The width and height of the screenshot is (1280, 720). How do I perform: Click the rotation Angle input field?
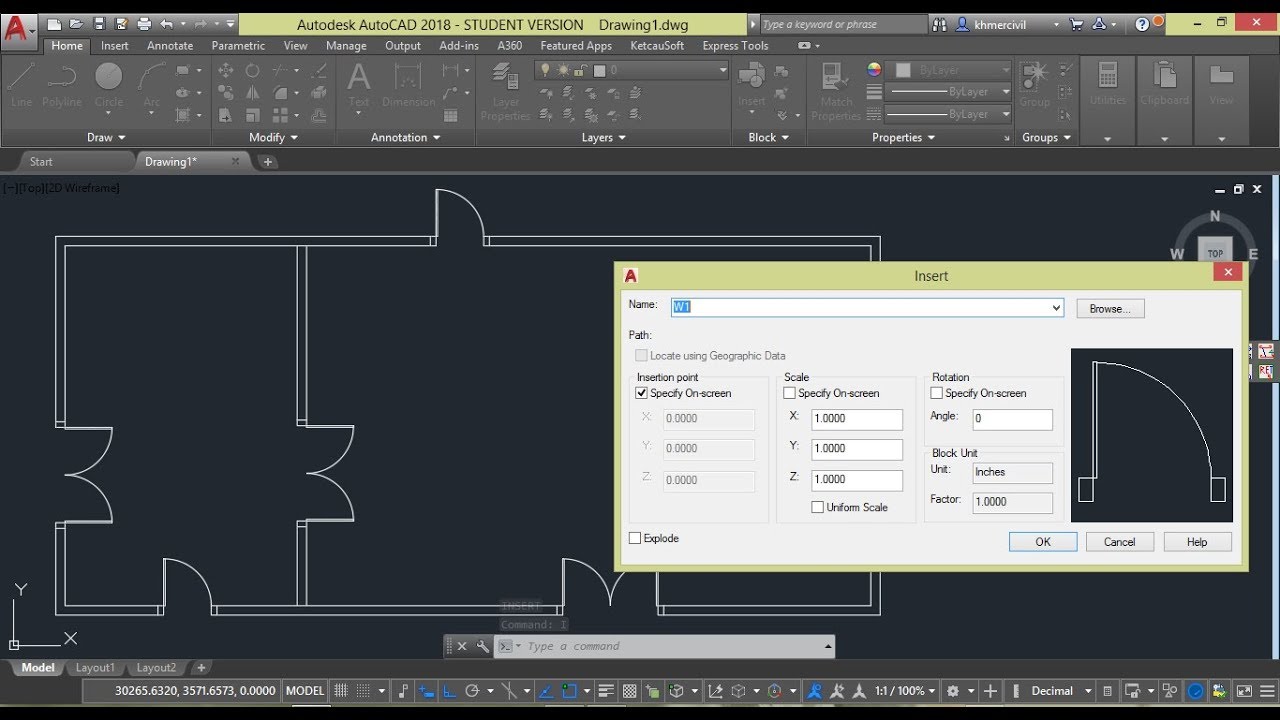pos(1012,419)
